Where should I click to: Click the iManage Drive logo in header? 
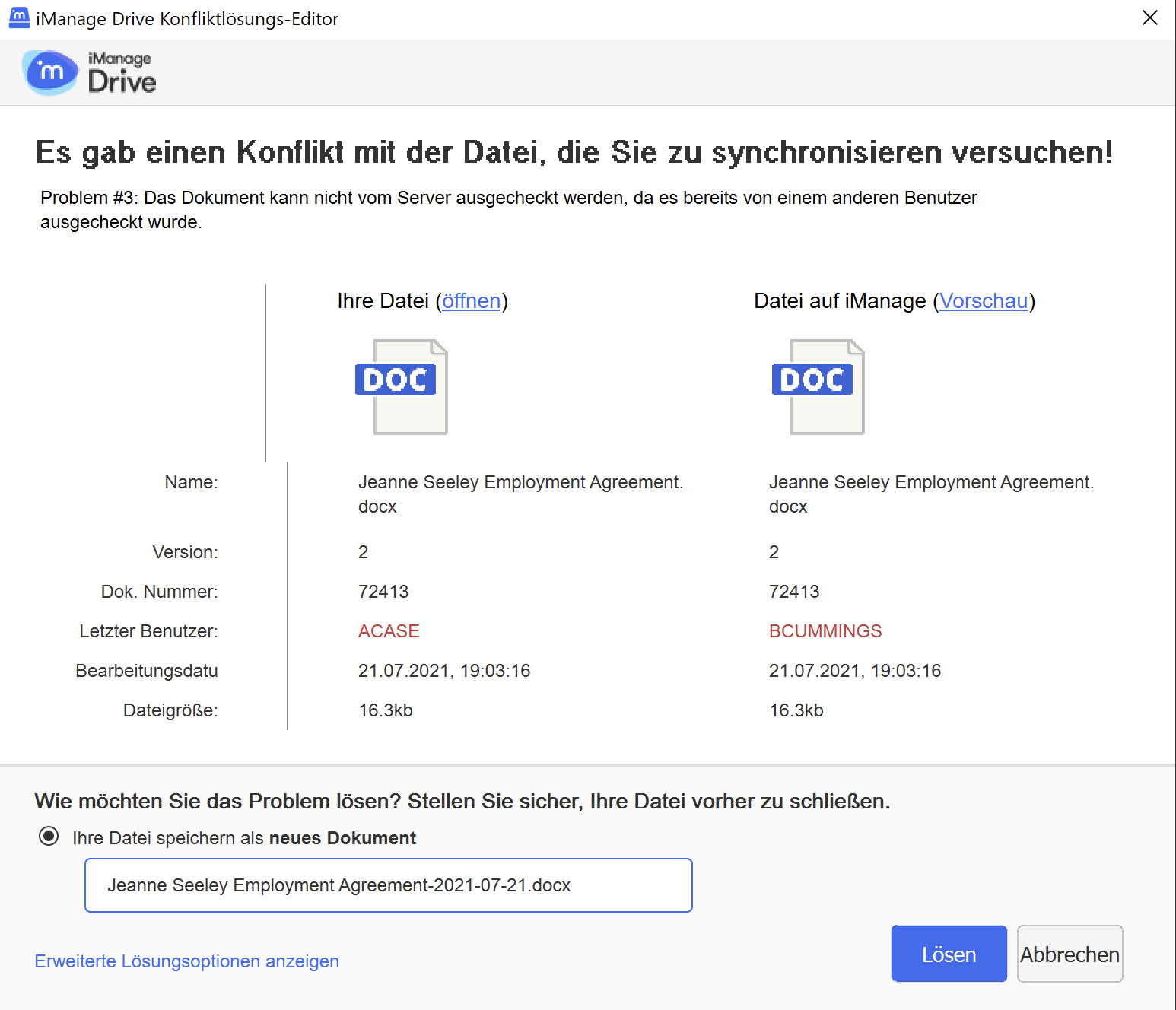89,73
